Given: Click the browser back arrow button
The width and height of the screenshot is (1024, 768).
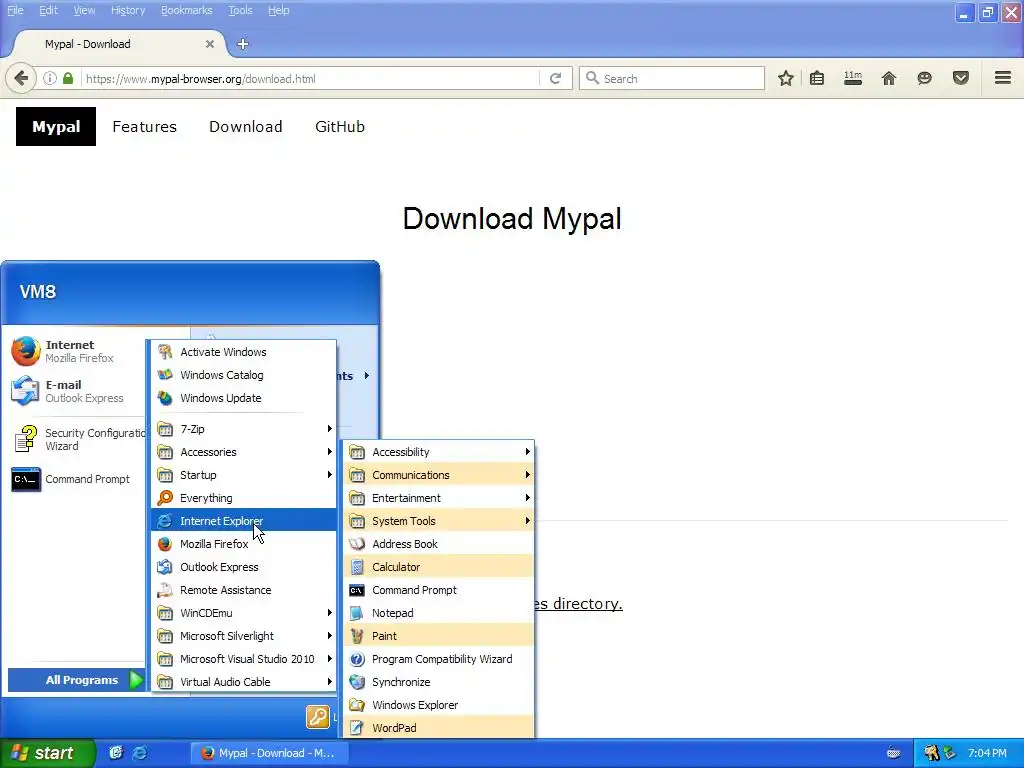Looking at the screenshot, I should click(x=20, y=78).
